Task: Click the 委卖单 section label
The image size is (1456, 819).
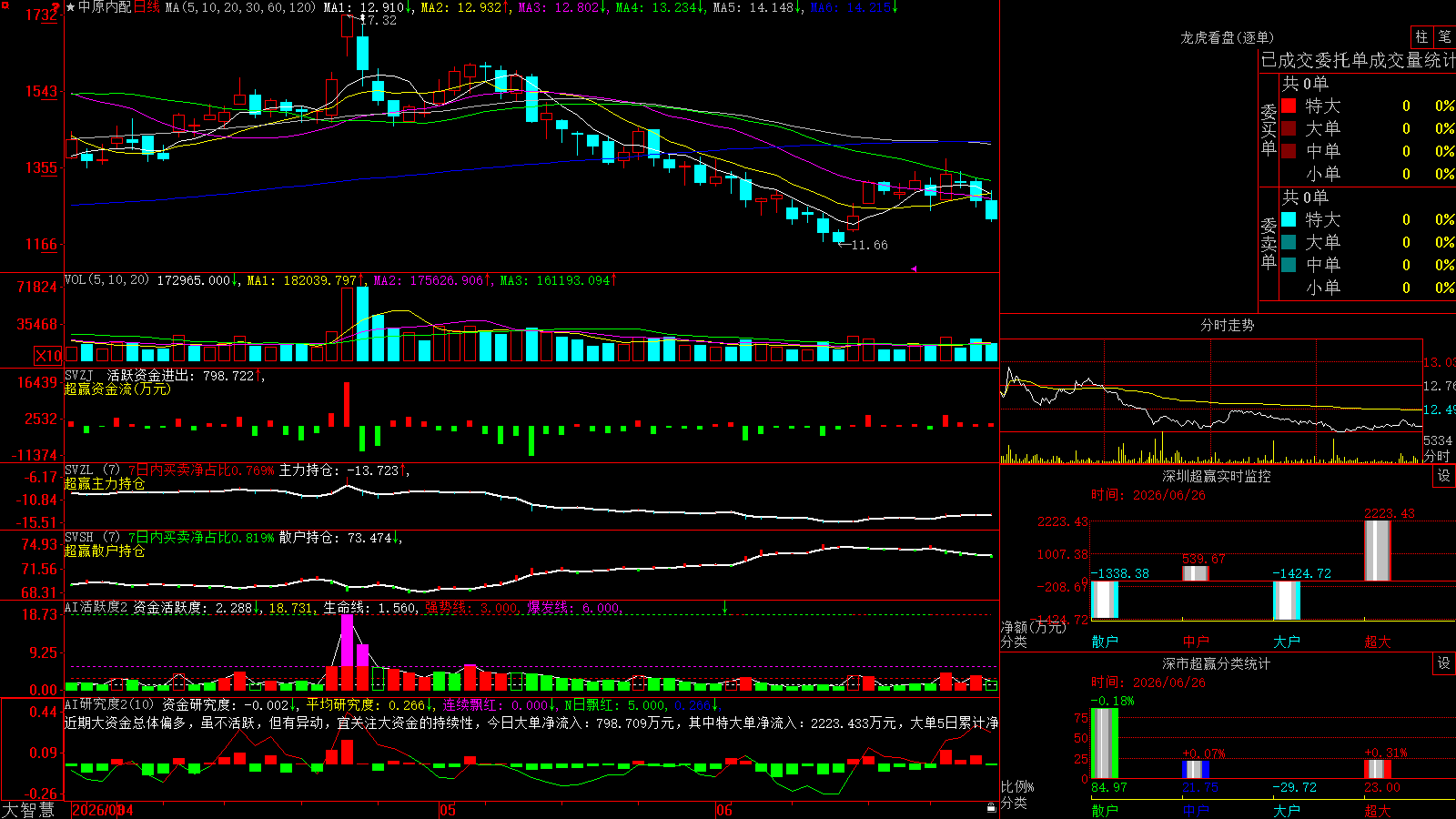Action: click(1269, 243)
